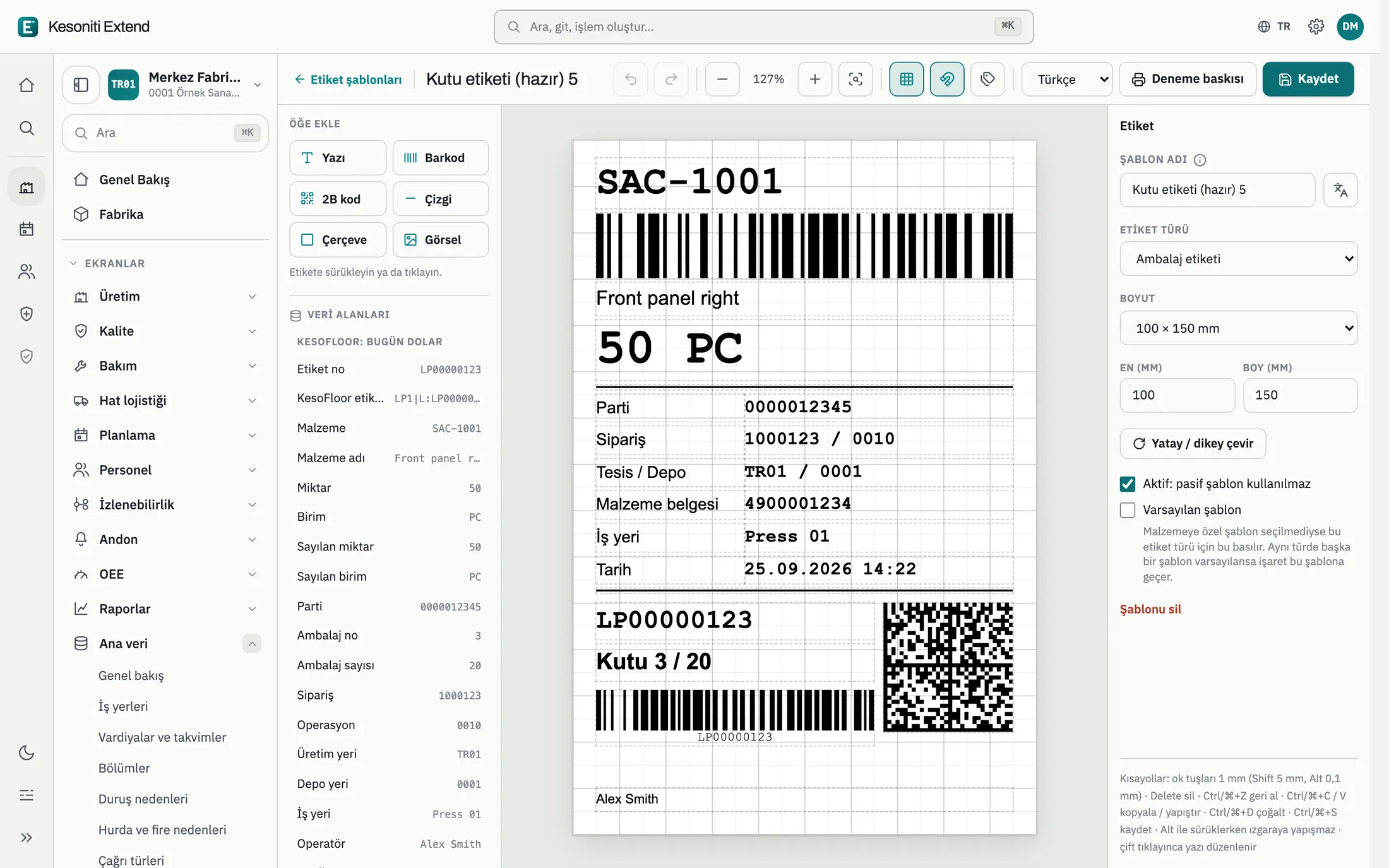
Task: Toggle the snap link icon
Action: click(x=947, y=79)
